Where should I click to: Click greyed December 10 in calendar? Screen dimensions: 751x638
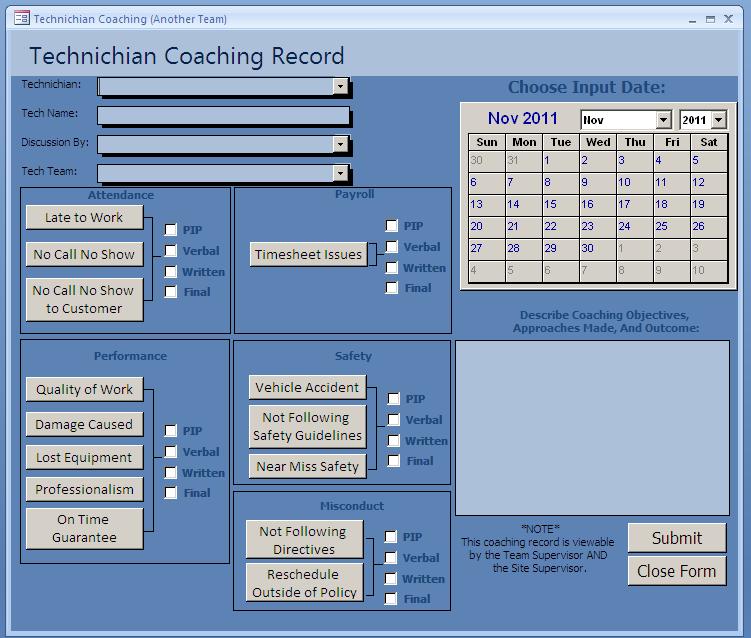[709, 271]
